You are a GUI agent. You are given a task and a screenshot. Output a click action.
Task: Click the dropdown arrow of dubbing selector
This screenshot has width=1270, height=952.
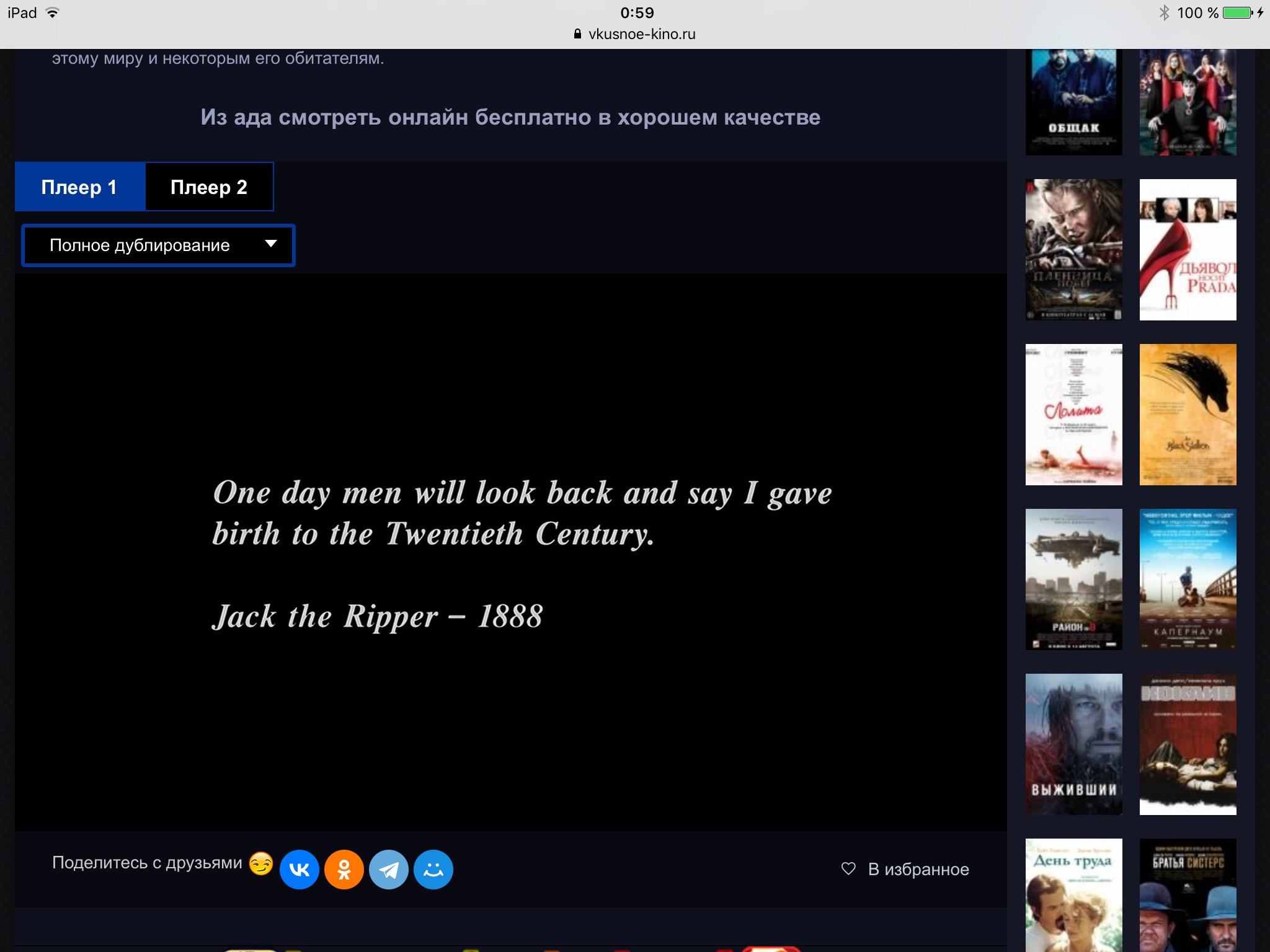click(271, 244)
